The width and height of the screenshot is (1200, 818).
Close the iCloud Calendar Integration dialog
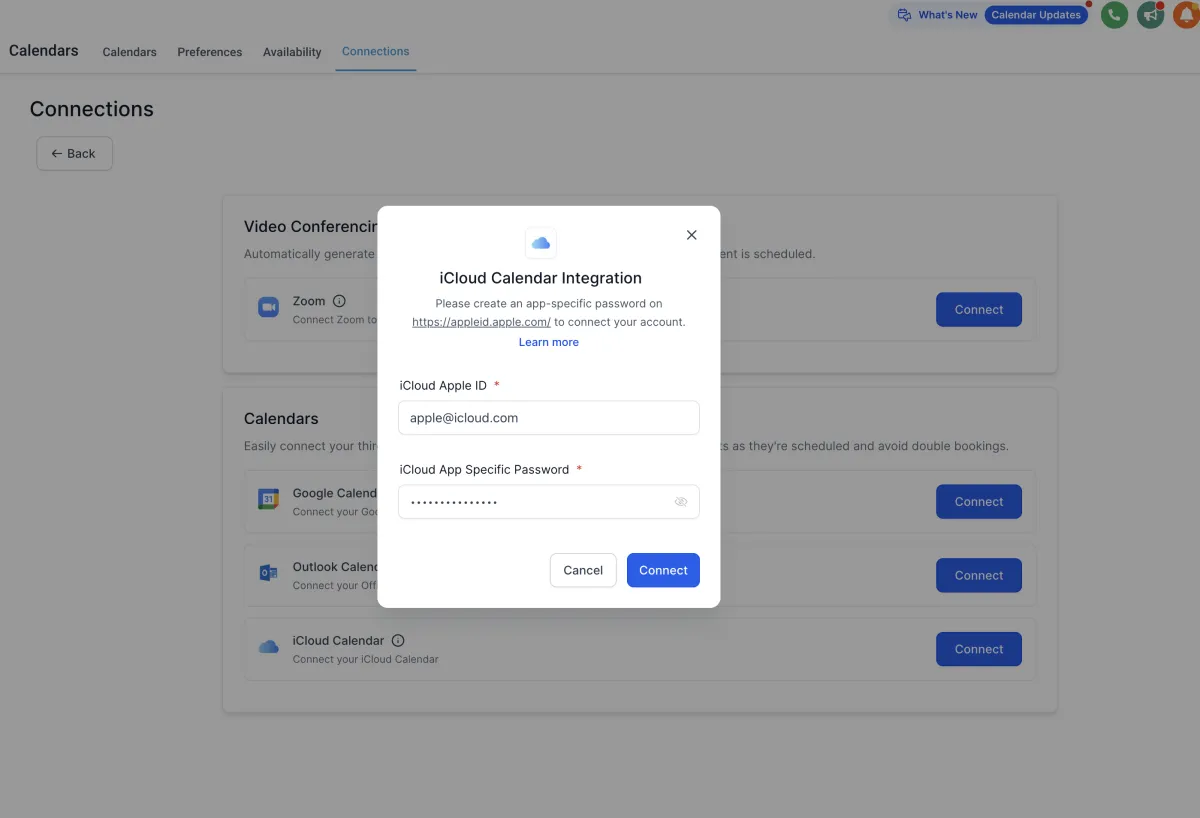tap(691, 235)
